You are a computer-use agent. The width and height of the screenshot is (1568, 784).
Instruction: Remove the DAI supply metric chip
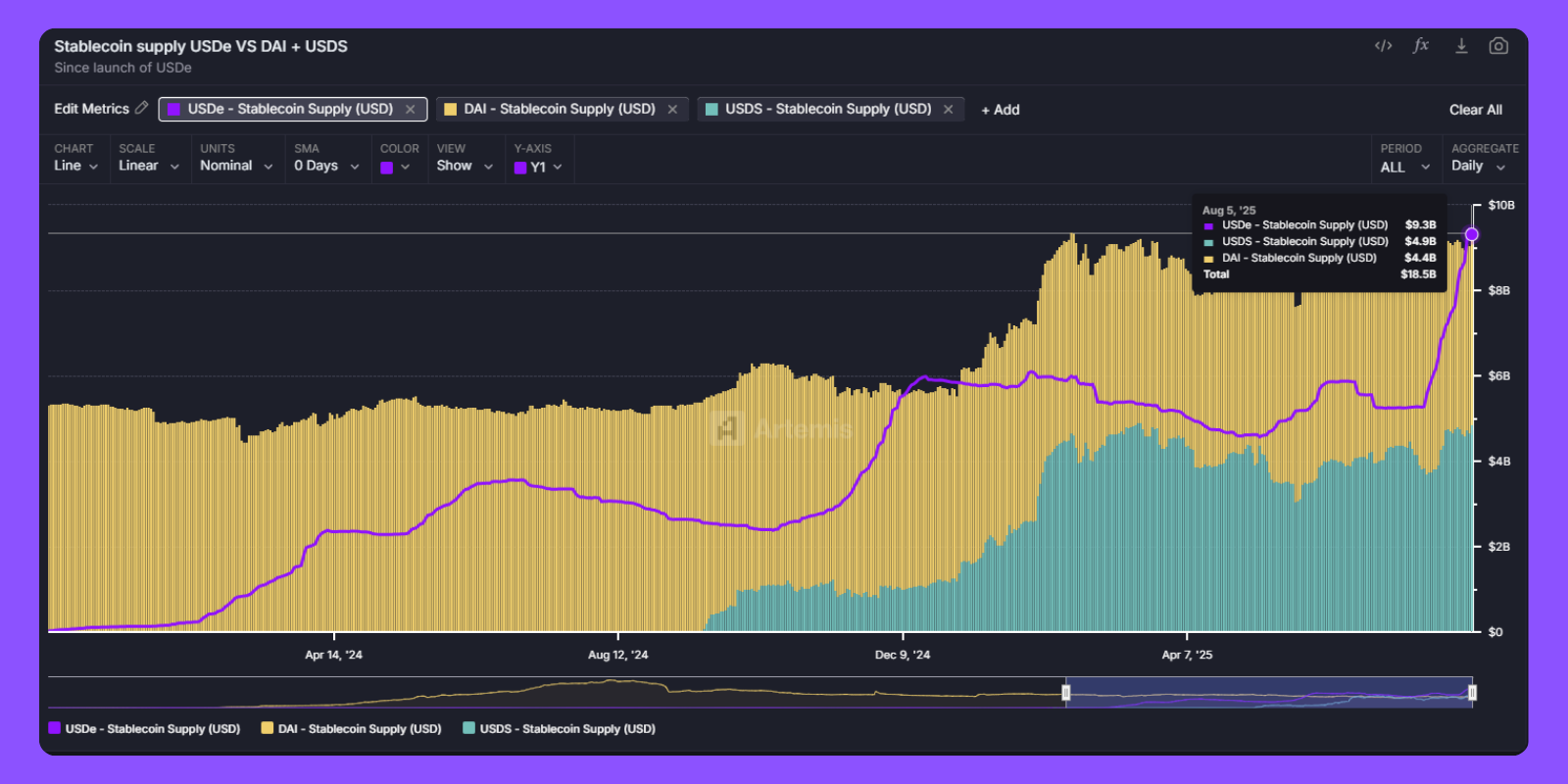pyautogui.click(x=672, y=110)
